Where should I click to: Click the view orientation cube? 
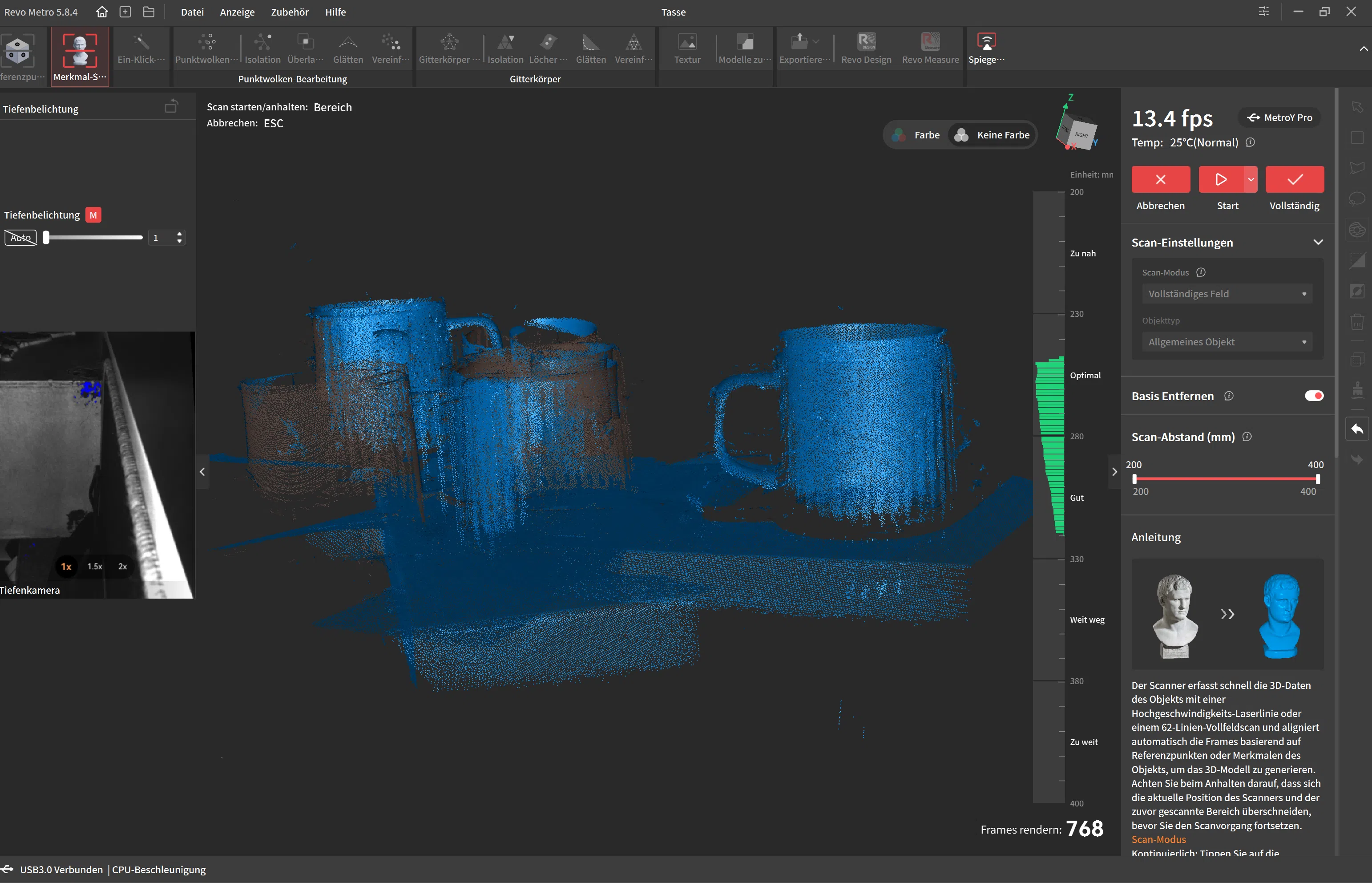pyautogui.click(x=1078, y=131)
